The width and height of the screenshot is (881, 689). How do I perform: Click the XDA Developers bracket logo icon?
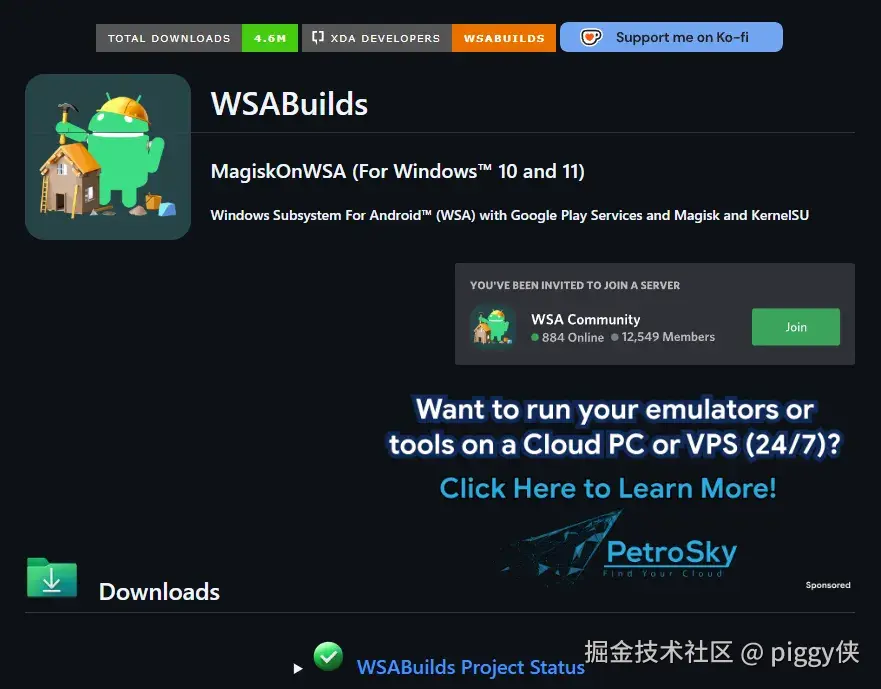pos(317,37)
